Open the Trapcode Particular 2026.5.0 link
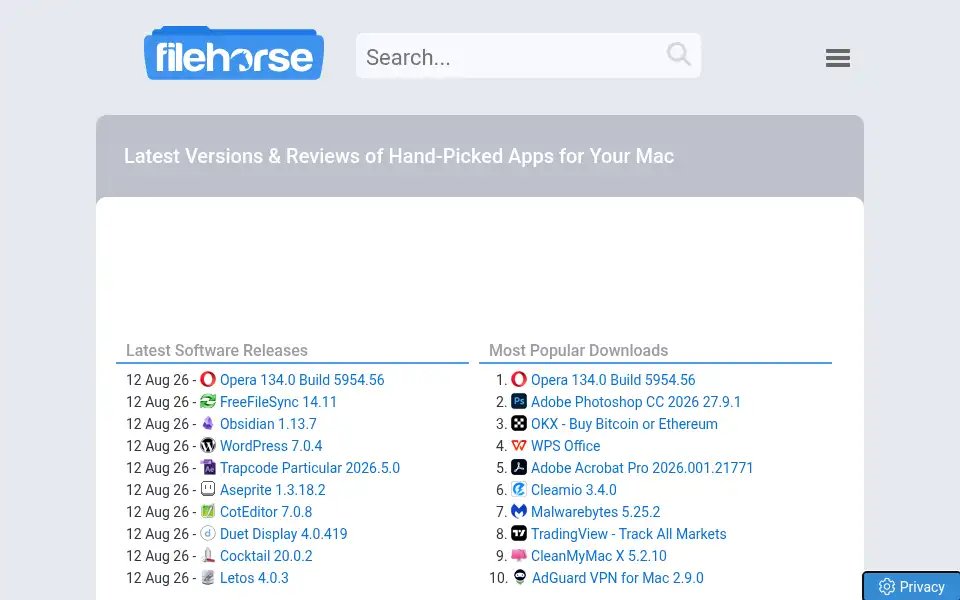The width and height of the screenshot is (960, 600). point(310,468)
